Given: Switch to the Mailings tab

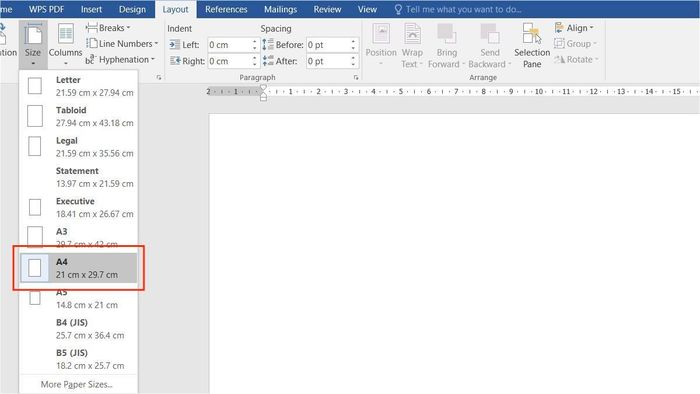Looking at the screenshot, I should click(280, 9).
